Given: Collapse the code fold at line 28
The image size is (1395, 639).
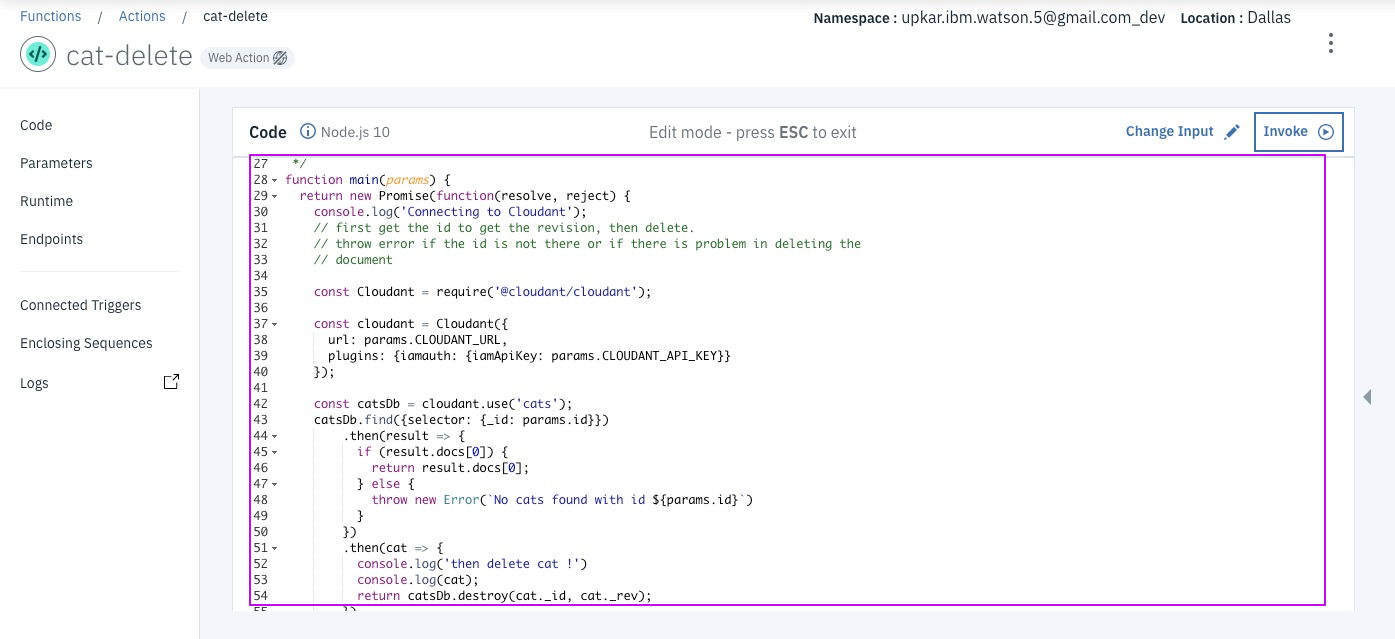Looking at the screenshot, I should 274,180.
